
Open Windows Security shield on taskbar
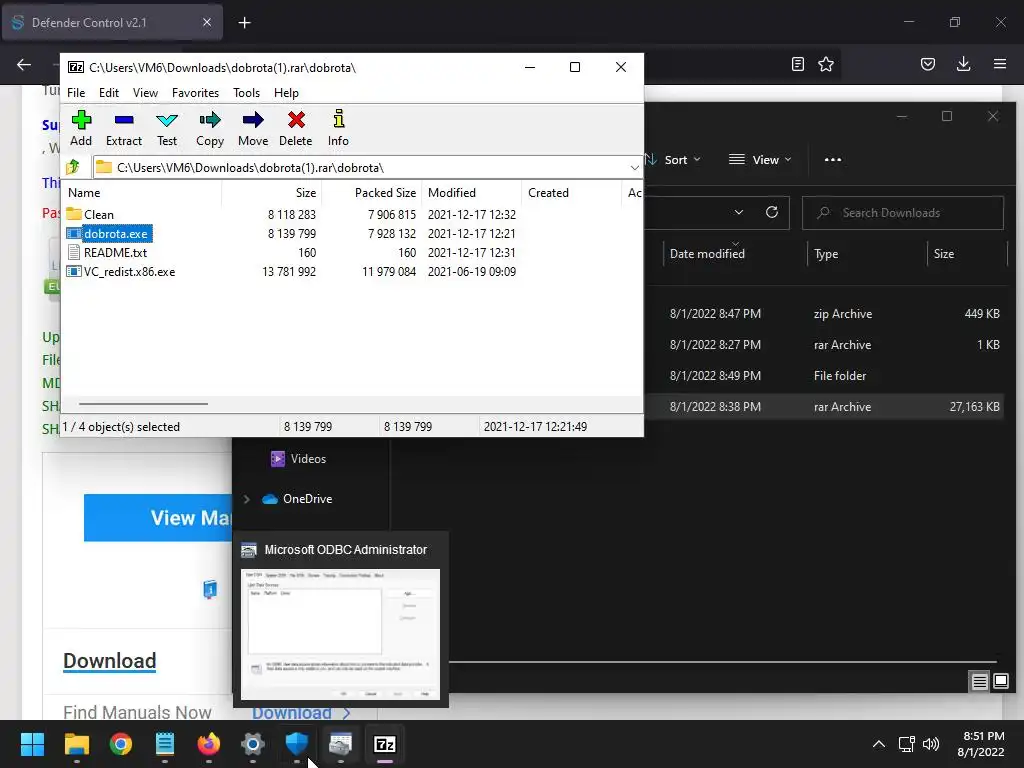[x=296, y=744]
